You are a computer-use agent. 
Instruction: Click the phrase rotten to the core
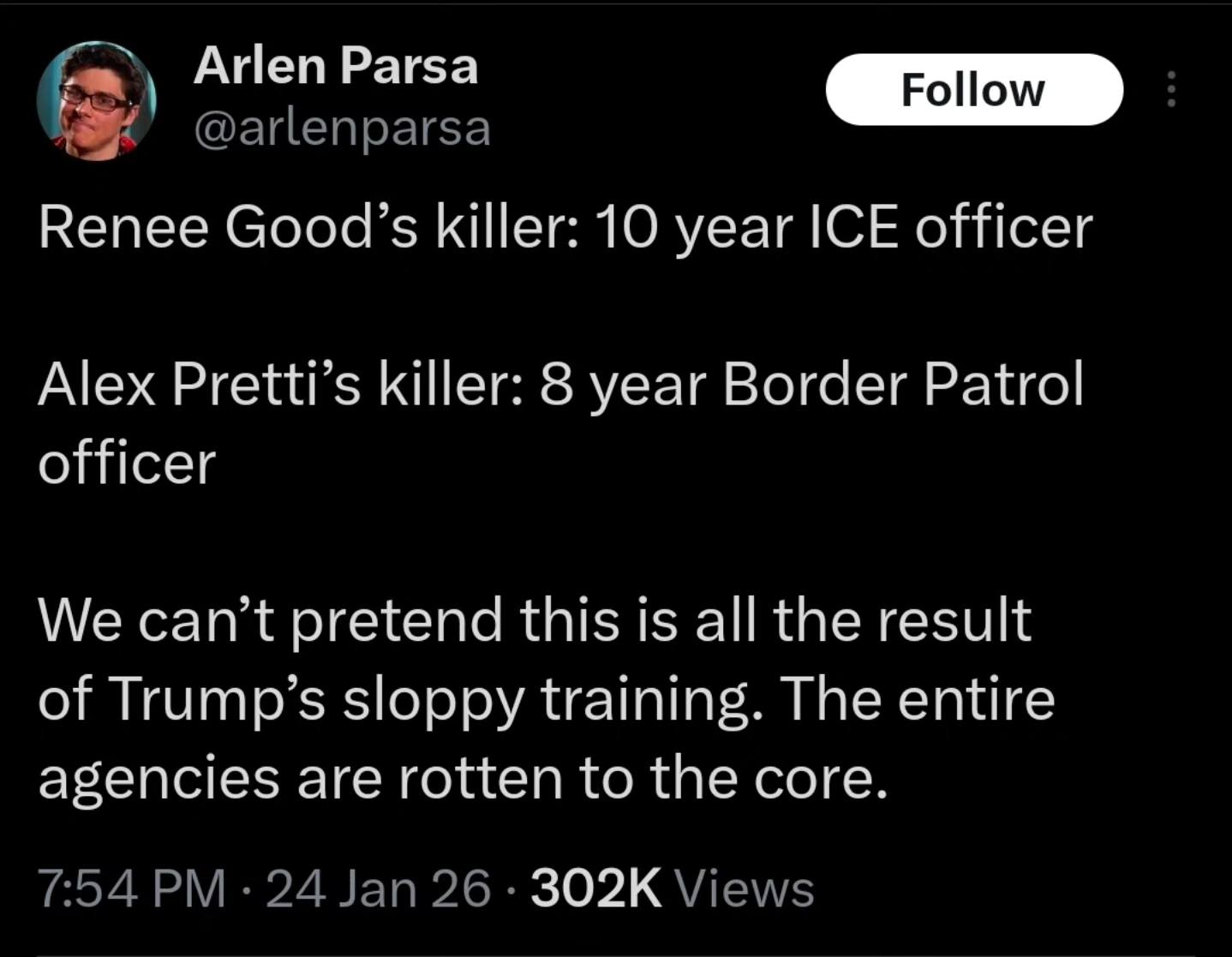642,778
